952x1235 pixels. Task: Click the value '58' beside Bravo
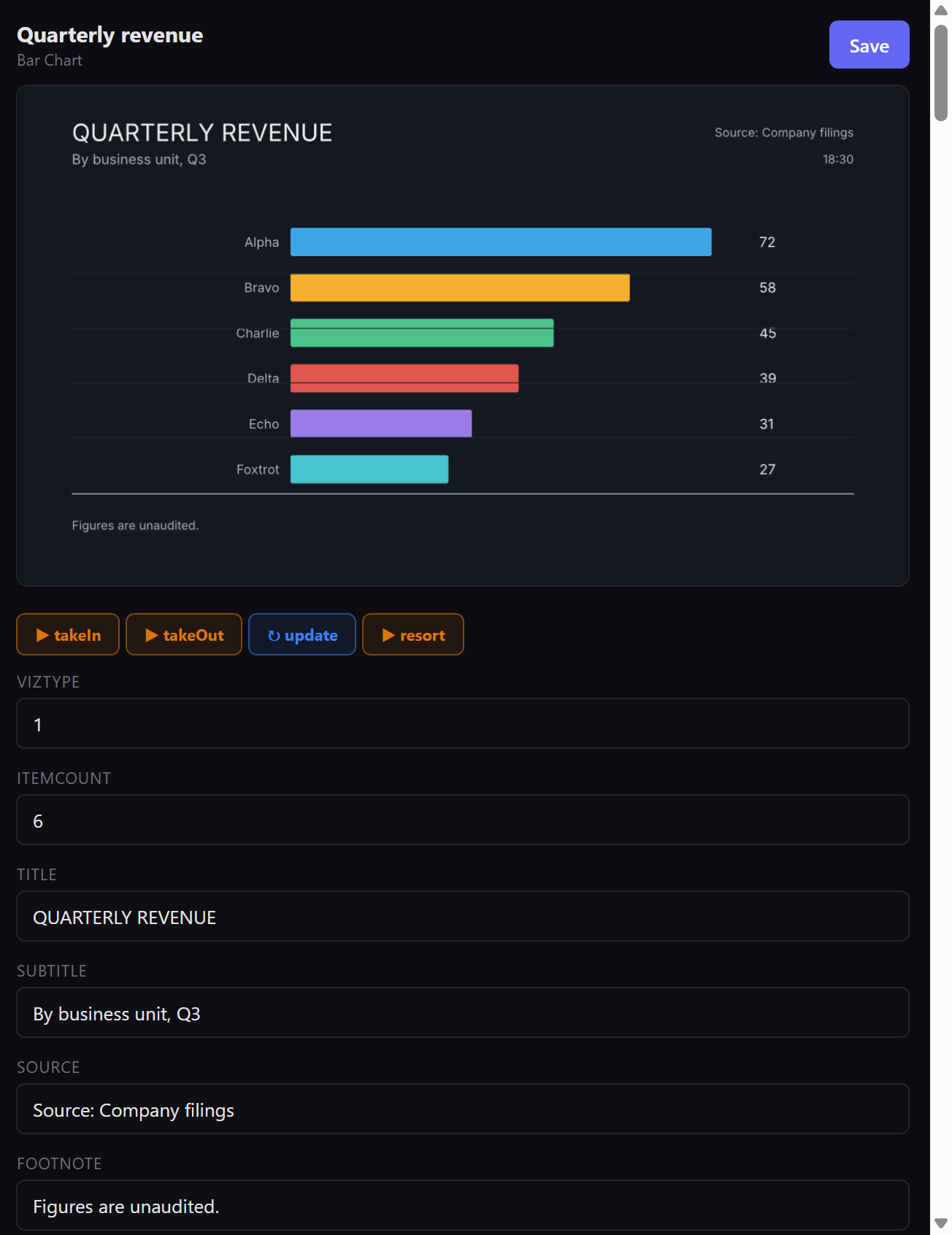[767, 288]
